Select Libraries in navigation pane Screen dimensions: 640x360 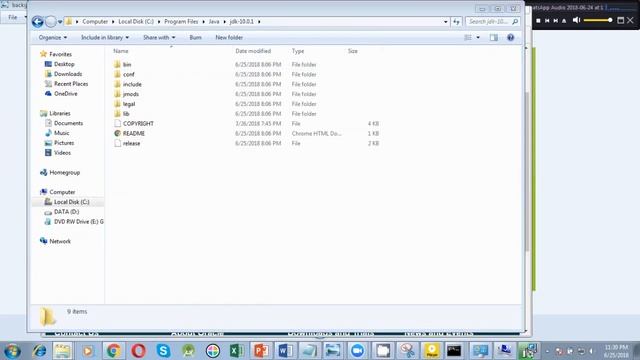60,113
